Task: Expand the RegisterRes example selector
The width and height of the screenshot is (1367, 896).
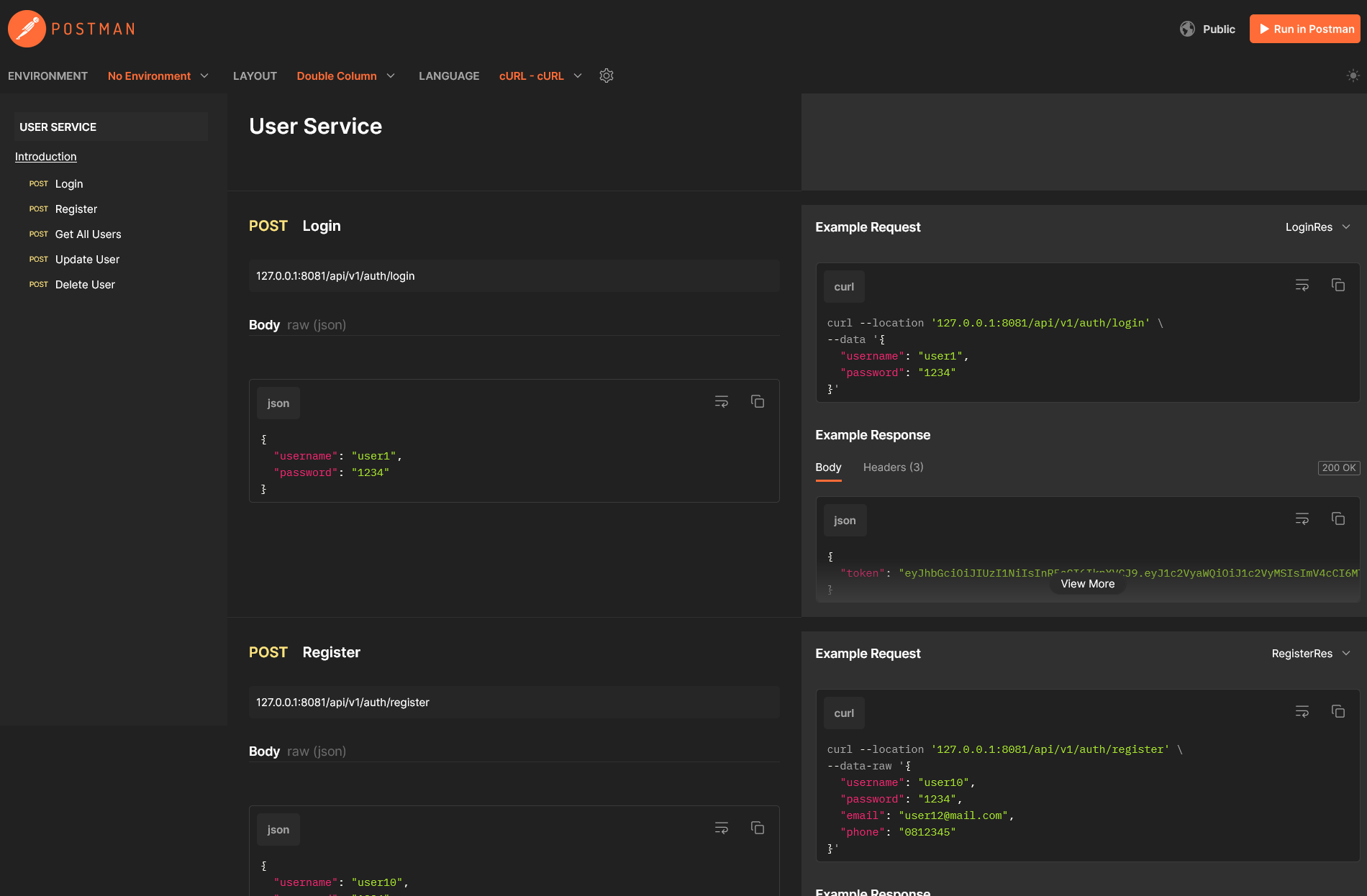Action: (1311, 654)
